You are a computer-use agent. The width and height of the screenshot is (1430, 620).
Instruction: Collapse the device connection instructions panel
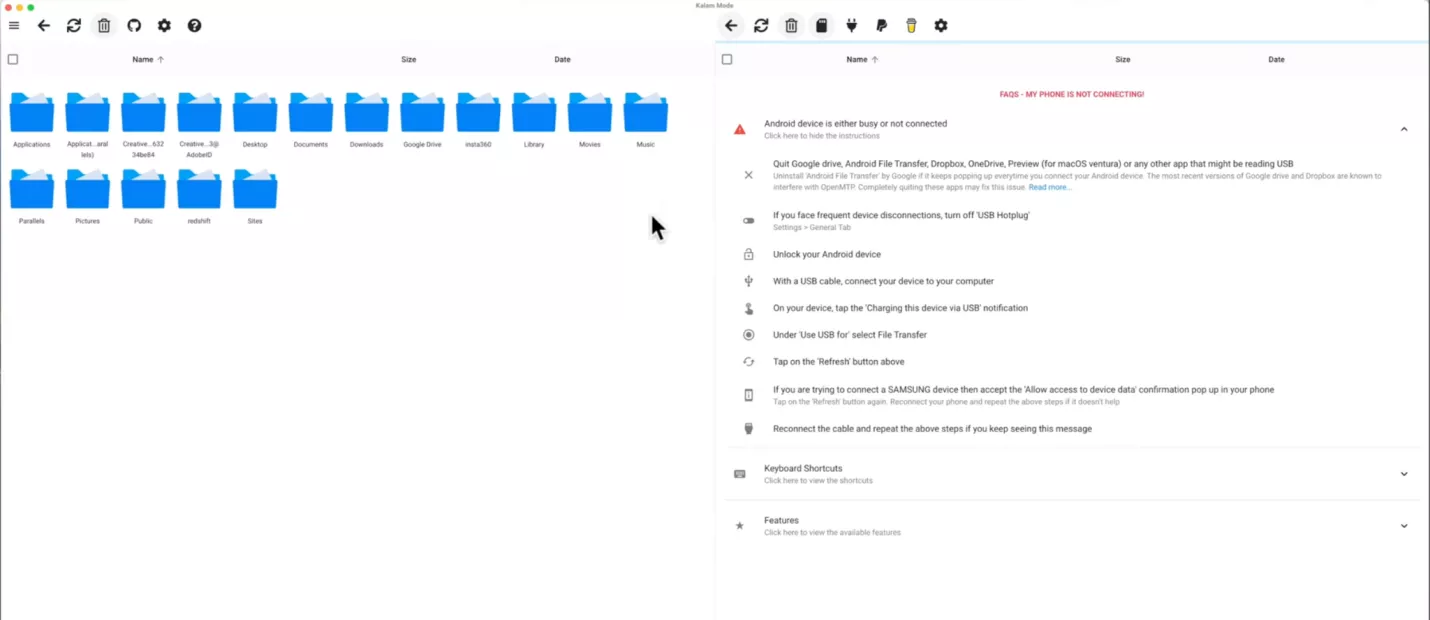click(x=1404, y=129)
